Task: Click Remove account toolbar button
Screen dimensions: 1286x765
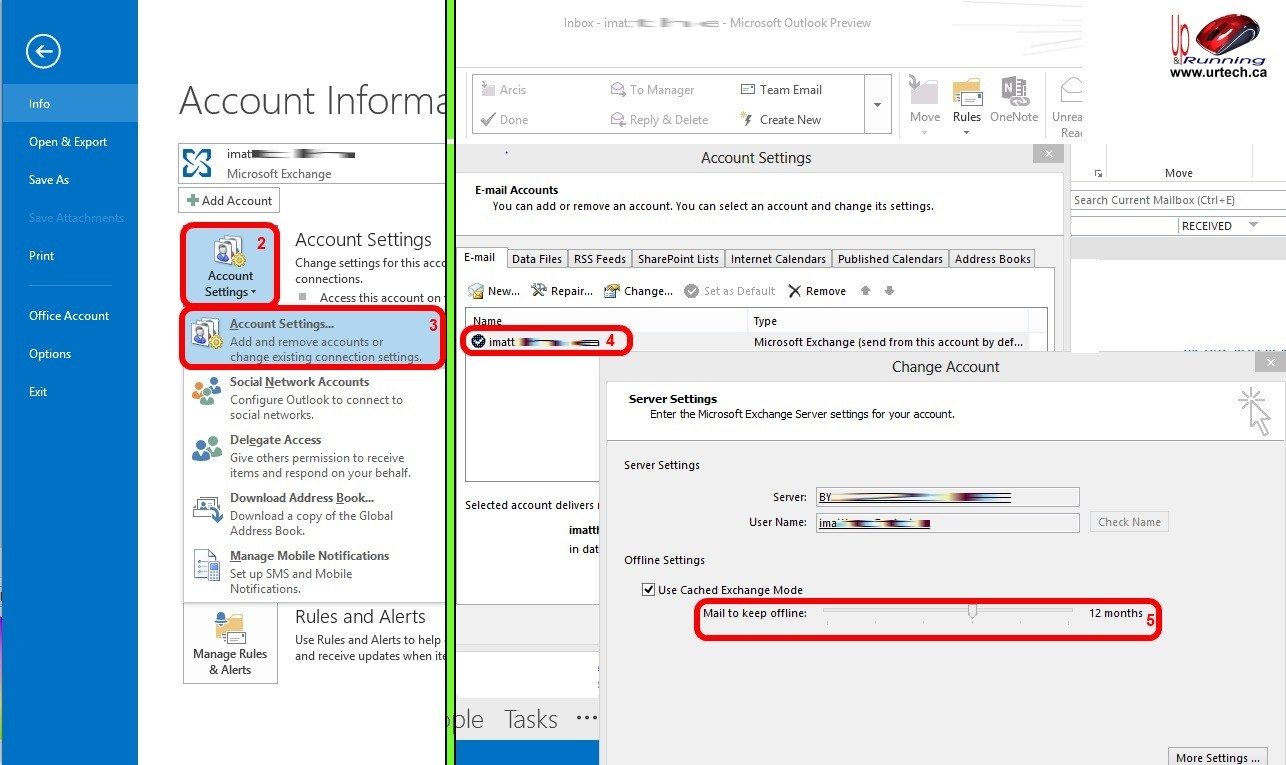Action: click(x=816, y=291)
